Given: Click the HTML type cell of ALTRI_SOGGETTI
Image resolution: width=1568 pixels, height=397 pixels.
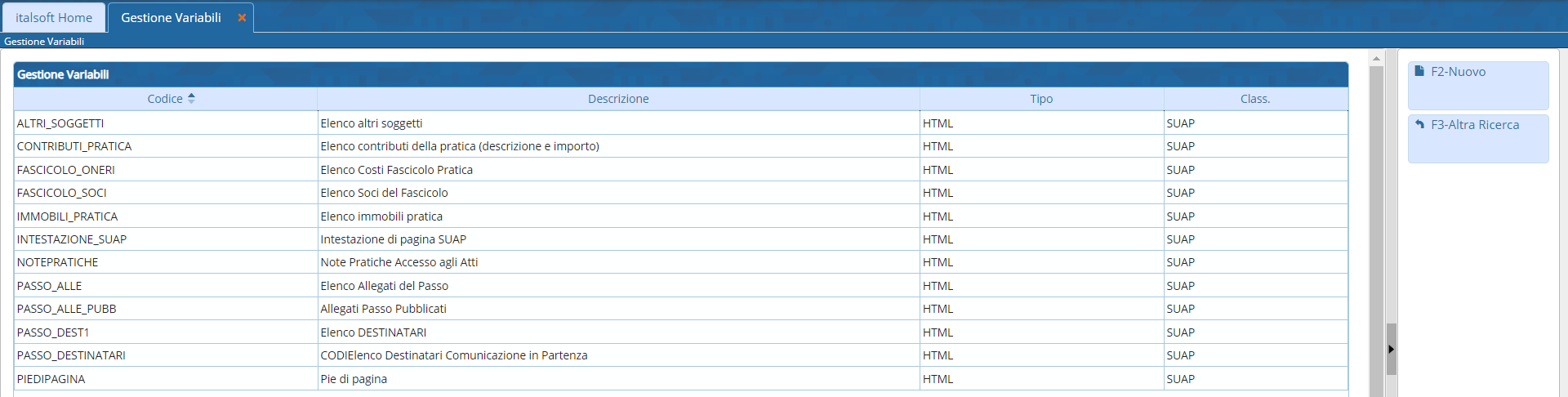Looking at the screenshot, I should (1041, 123).
